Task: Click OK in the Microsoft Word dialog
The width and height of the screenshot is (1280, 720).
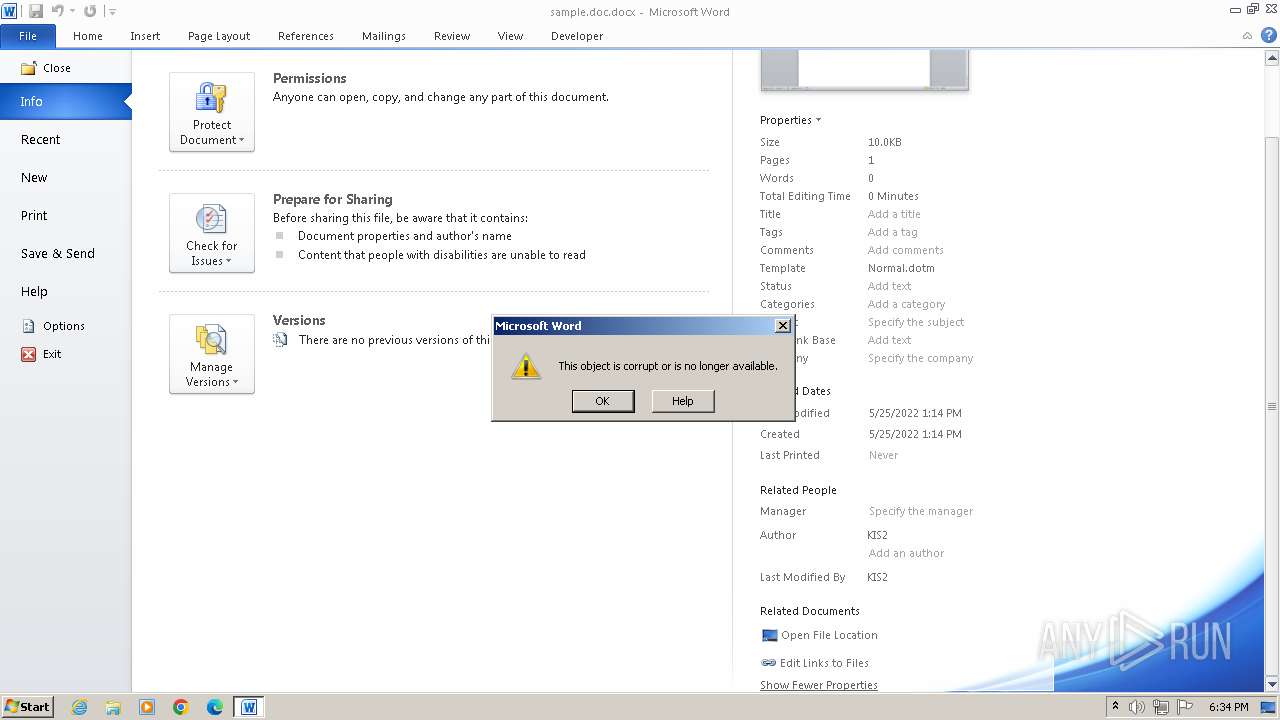Action: coord(603,401)
